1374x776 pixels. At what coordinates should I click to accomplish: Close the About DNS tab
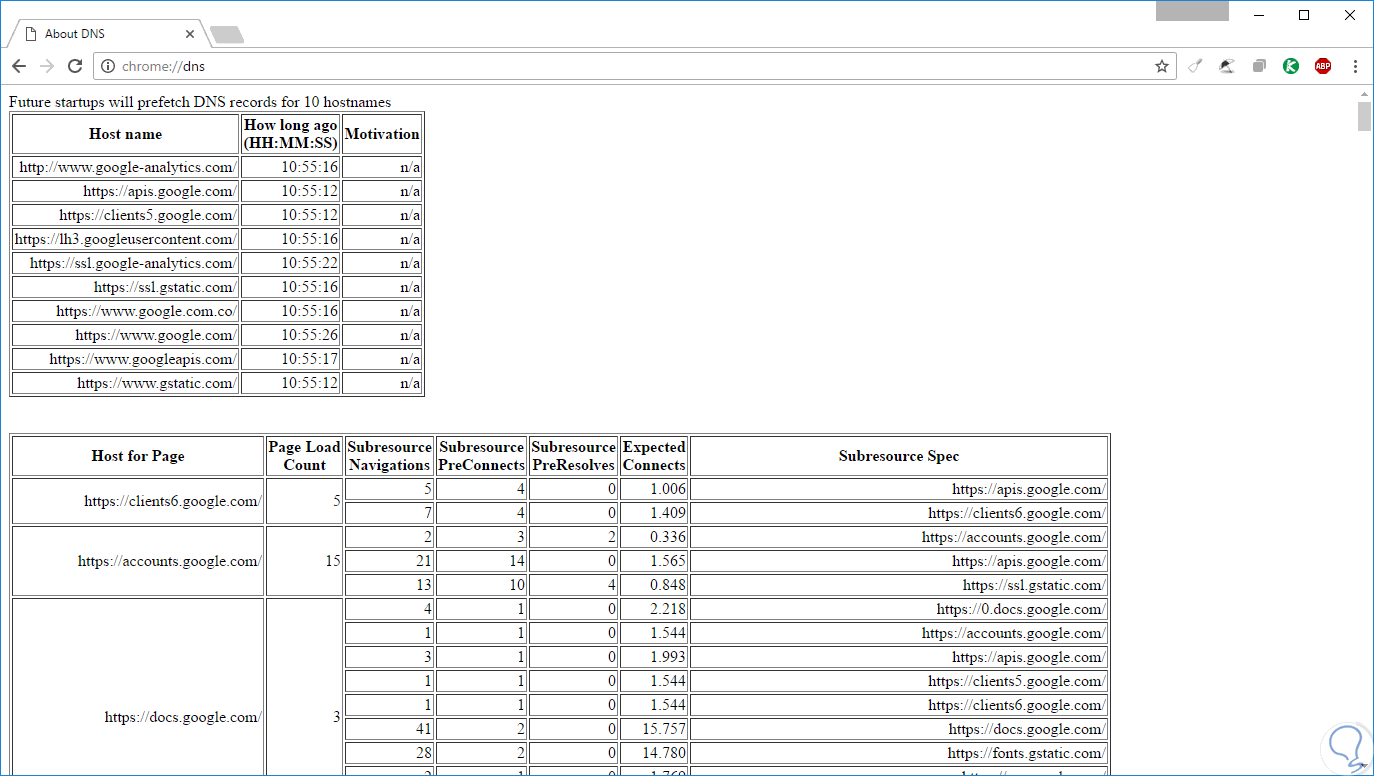(190, 33)
